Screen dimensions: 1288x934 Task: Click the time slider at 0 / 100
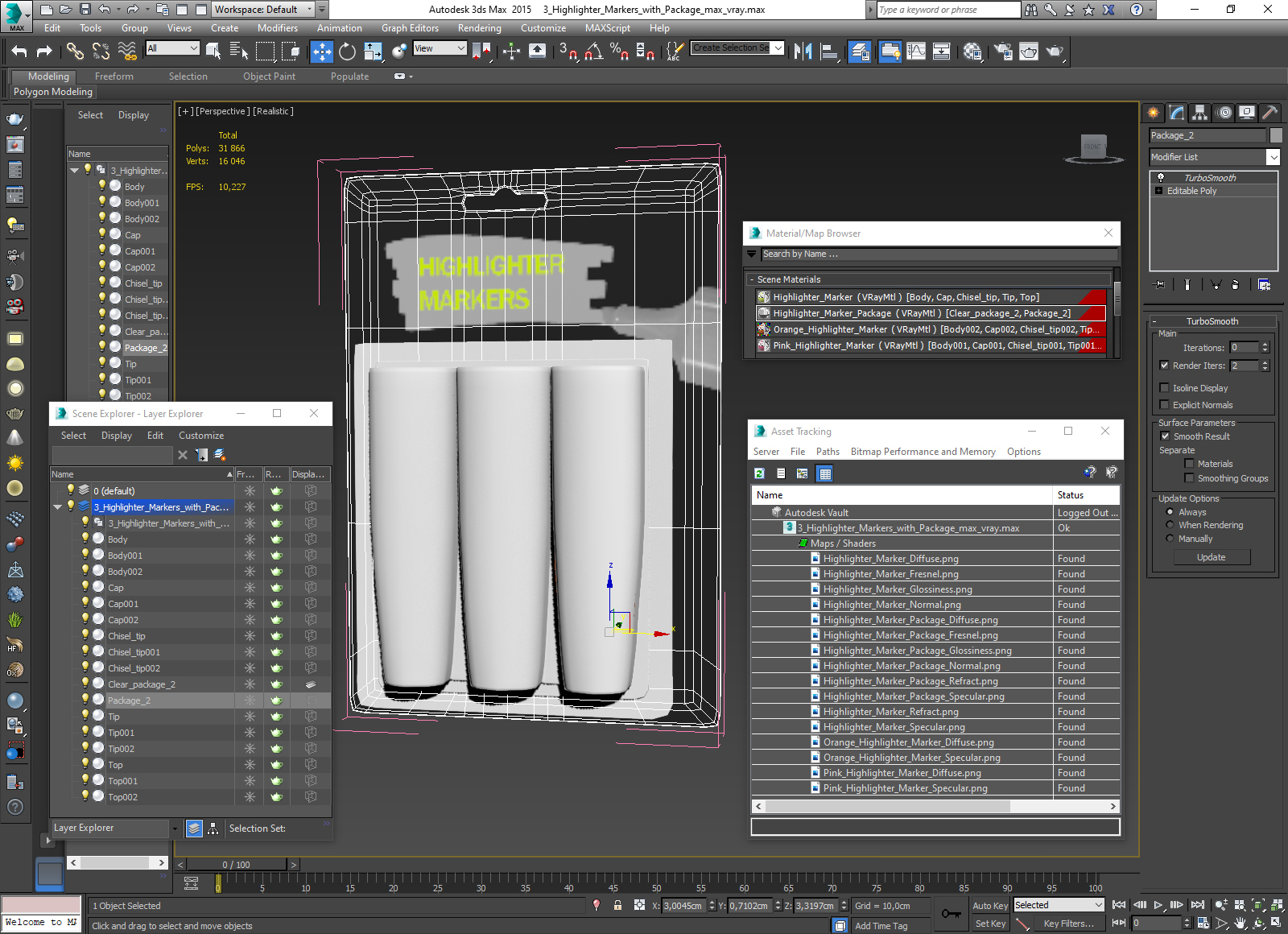click(236, 864)
